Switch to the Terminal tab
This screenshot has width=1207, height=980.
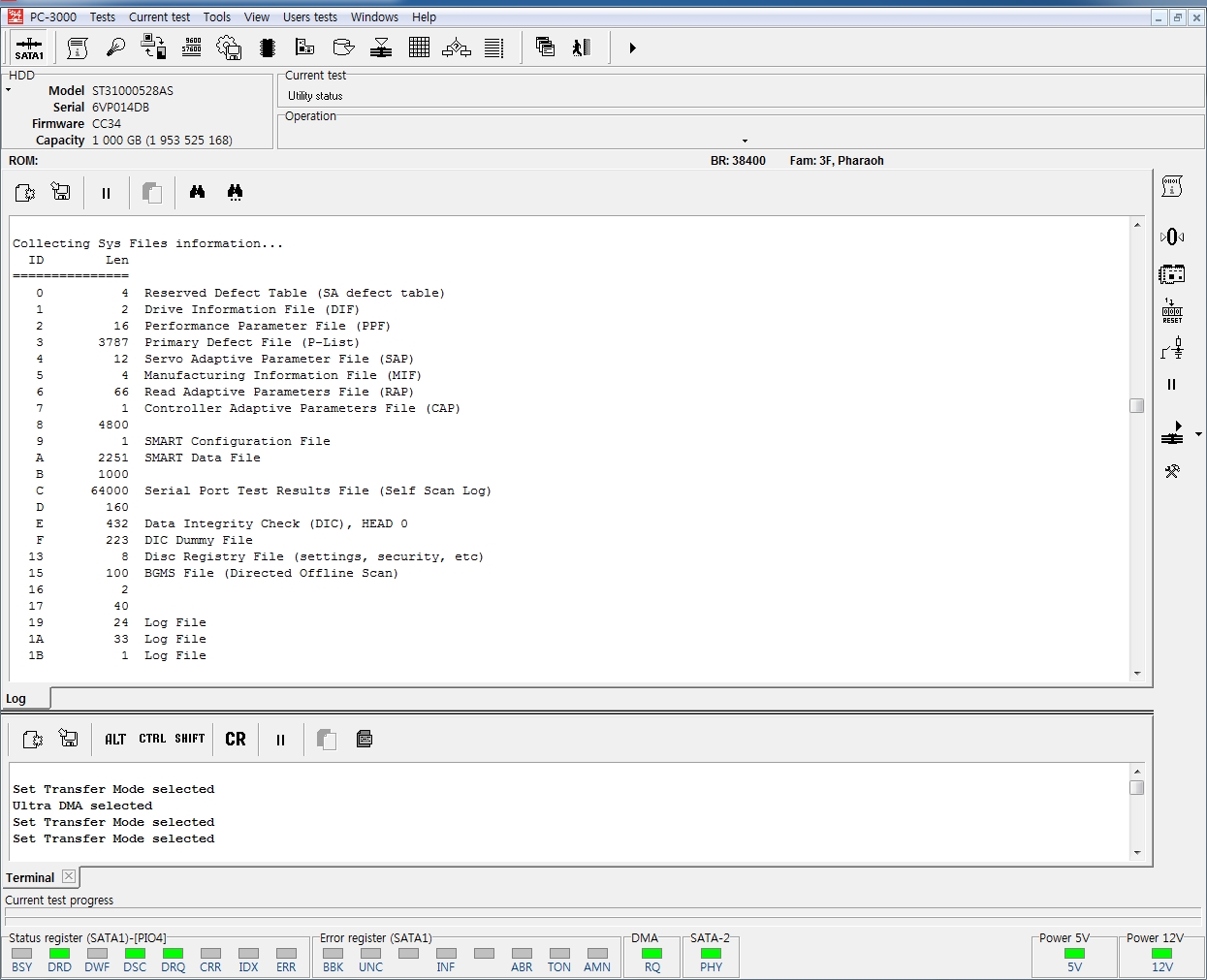point(30,877)
